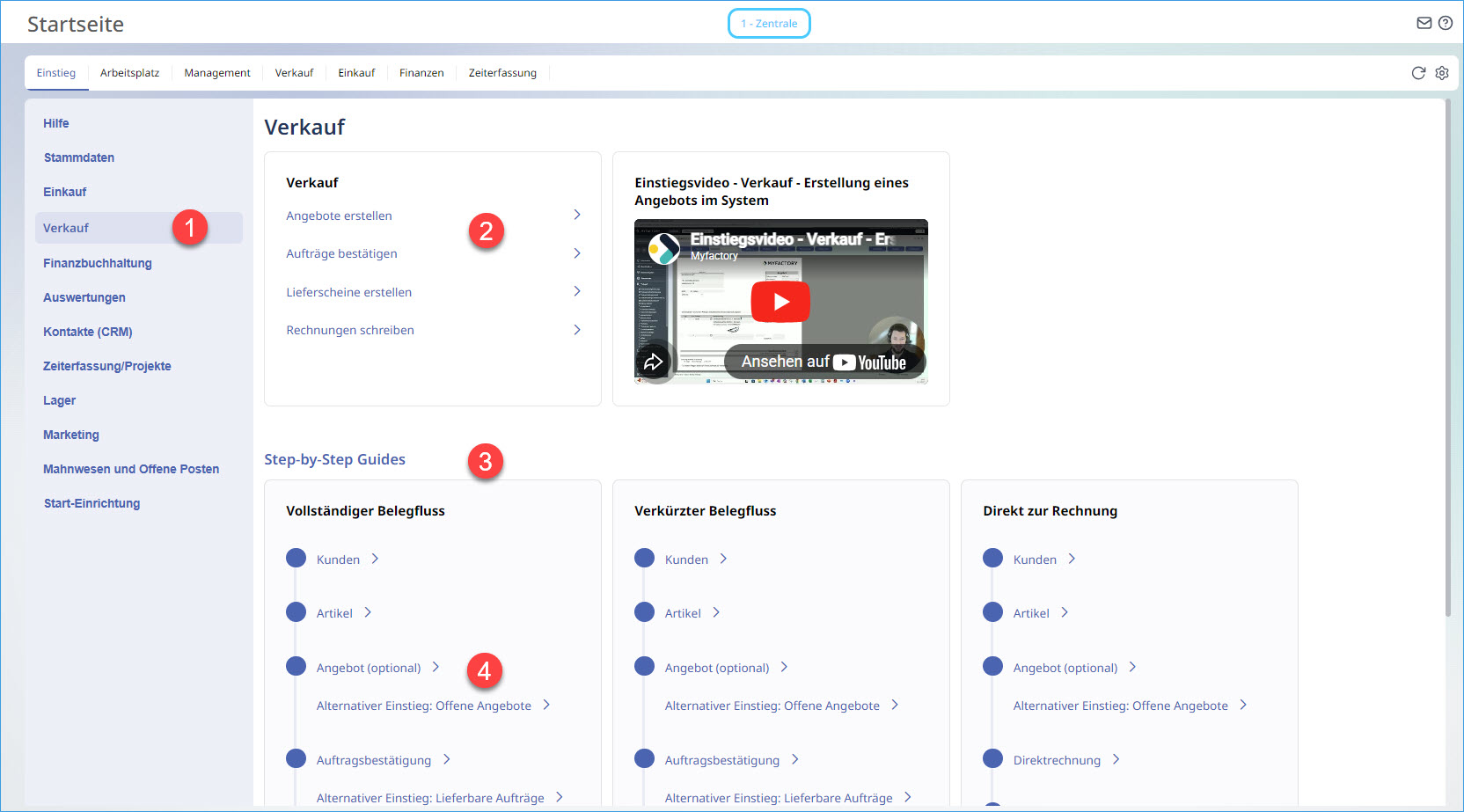Switch to the Arbeitsplatz tab
This screenshot has width=1464, height=812.
(x=129, y=73)
